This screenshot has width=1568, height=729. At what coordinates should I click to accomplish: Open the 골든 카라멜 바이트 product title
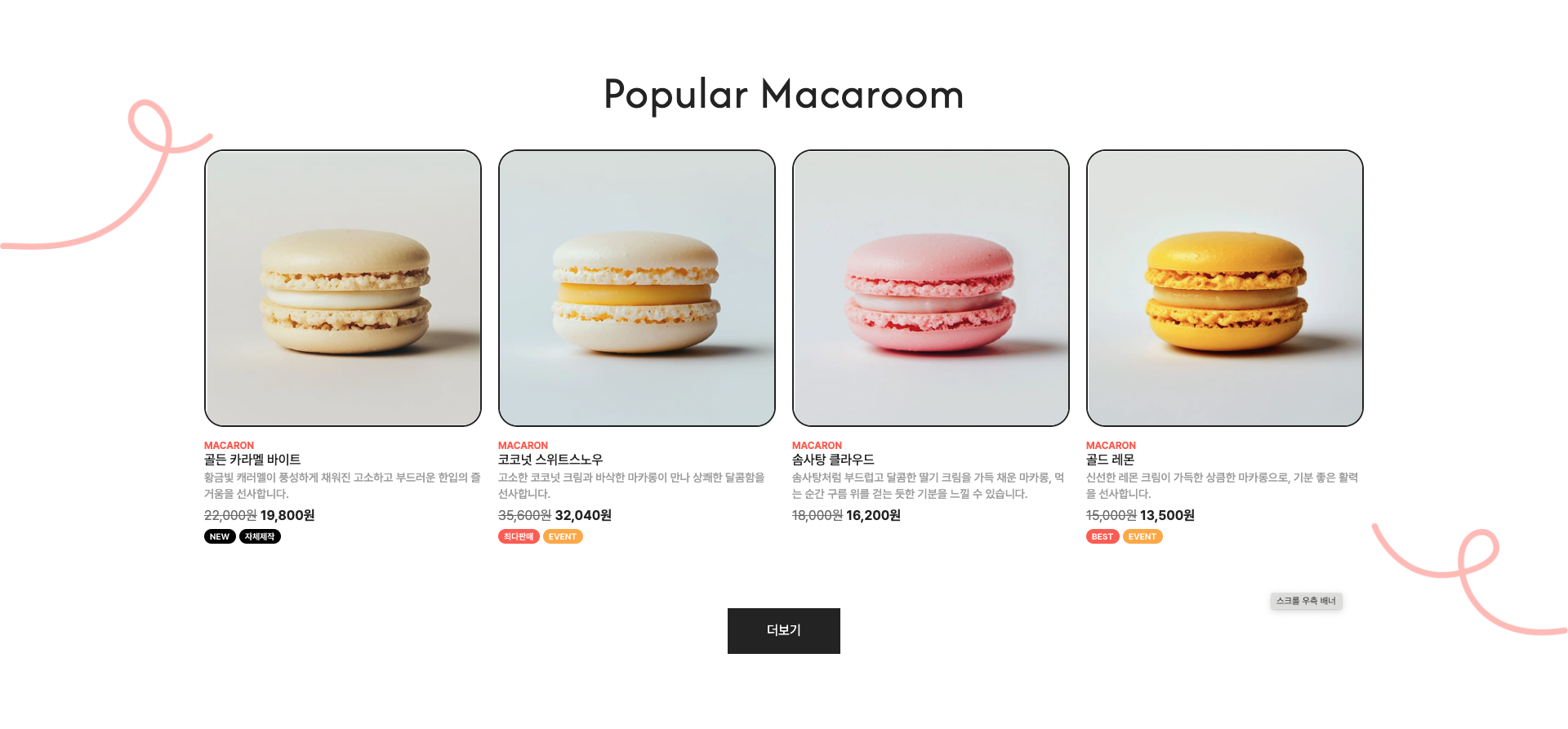point(252,460)
